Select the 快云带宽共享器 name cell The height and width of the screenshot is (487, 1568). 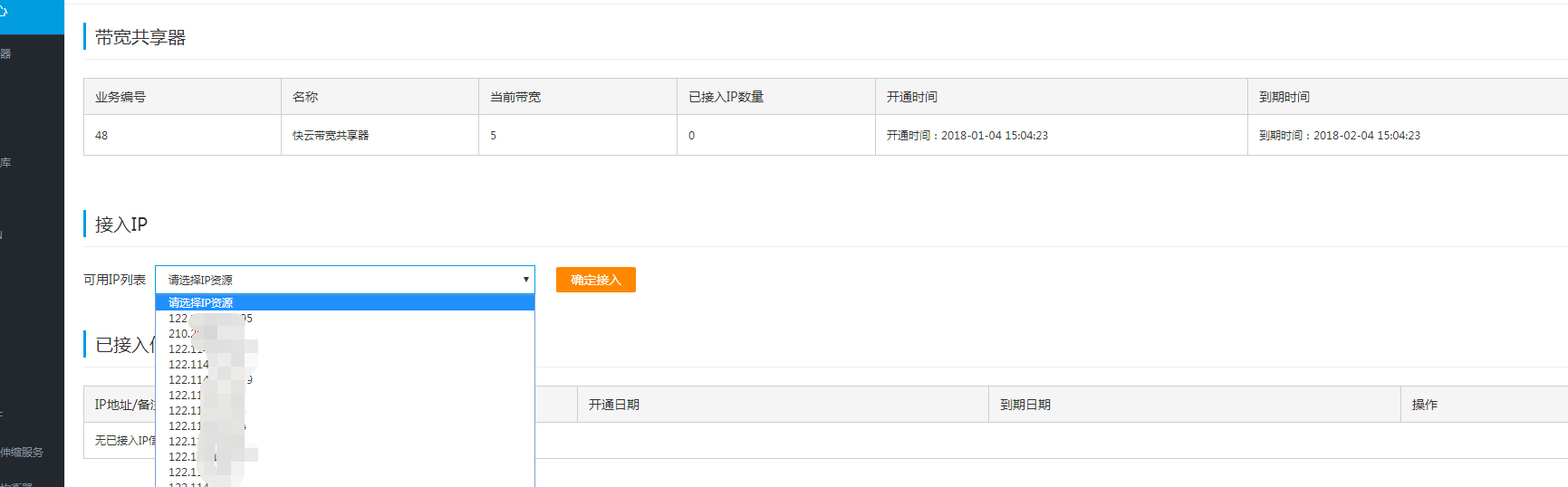point(331,136)
